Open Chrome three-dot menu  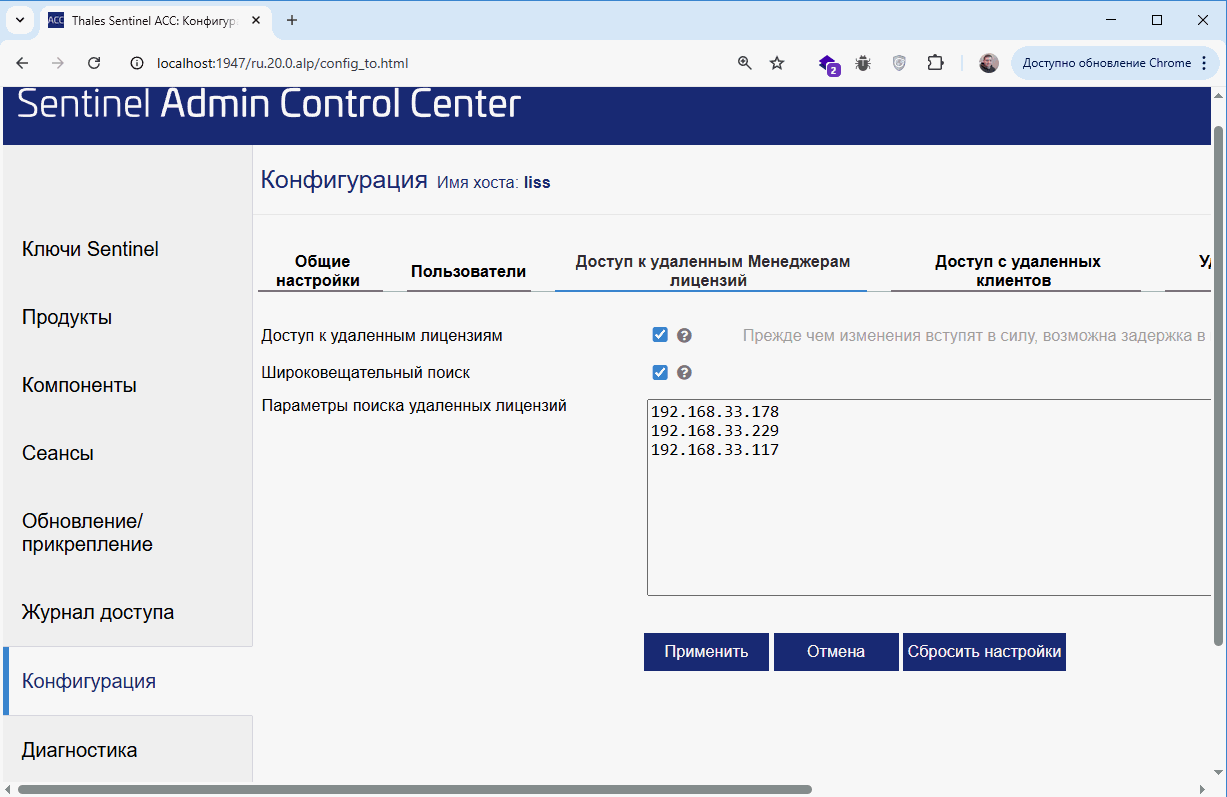tap(1204, 63)
